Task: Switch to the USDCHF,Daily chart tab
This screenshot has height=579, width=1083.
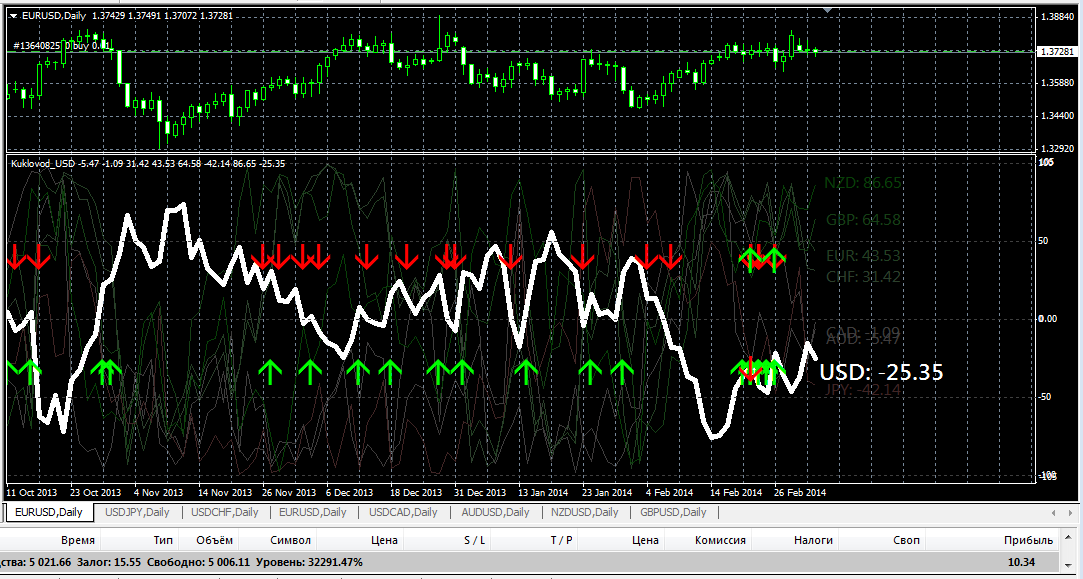Action: coord(224,512)
